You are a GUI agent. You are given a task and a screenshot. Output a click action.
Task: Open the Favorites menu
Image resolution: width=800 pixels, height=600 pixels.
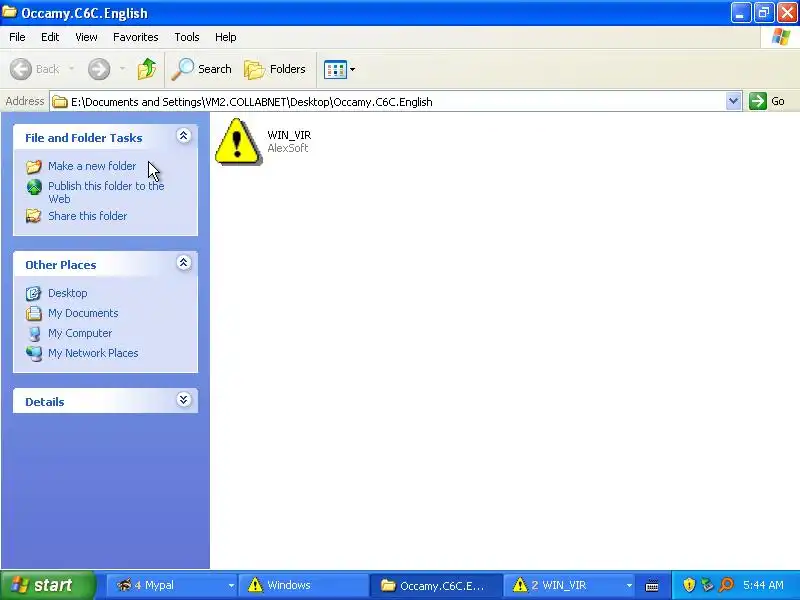click(136, 37)
